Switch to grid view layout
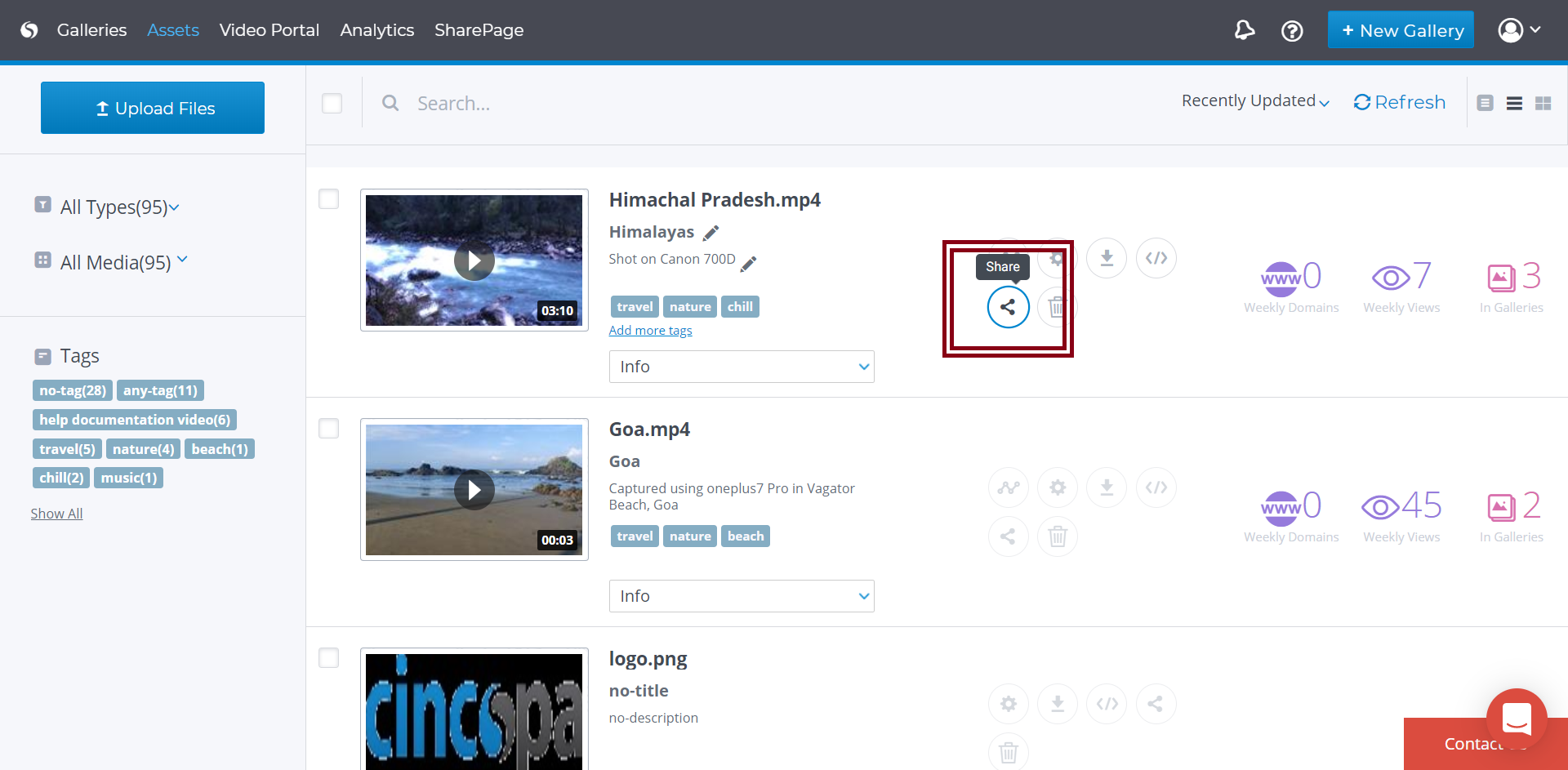 (1543, 104)
